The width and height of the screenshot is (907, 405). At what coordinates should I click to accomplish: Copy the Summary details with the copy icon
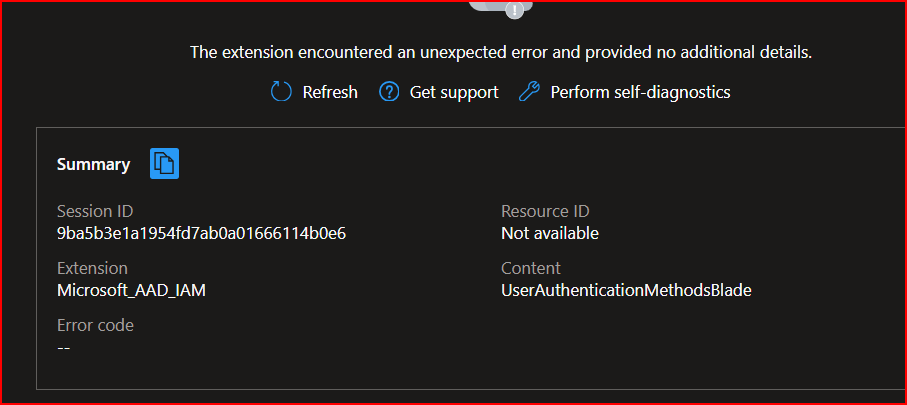(164, 164)
